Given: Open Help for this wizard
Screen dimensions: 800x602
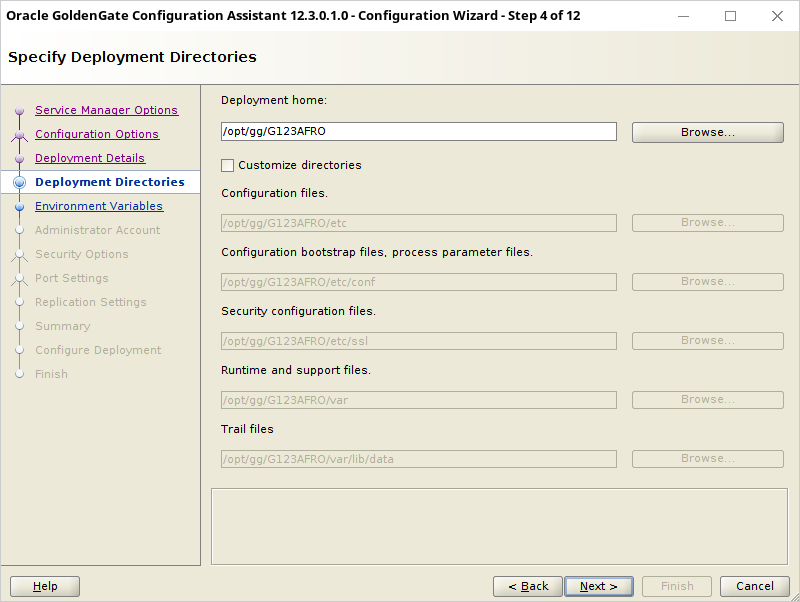Looking at the screenshot, I should click(x=45, y=586).
